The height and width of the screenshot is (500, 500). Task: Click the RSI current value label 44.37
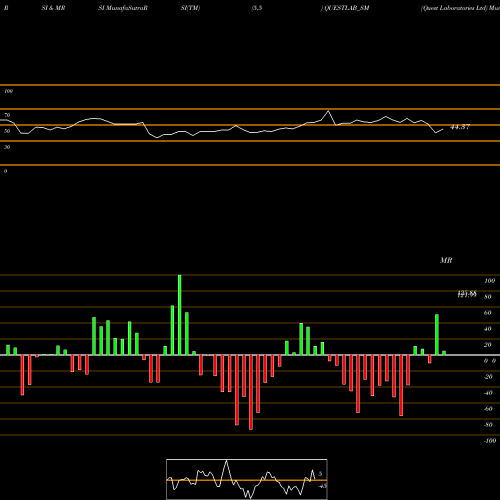pos(460,127)
